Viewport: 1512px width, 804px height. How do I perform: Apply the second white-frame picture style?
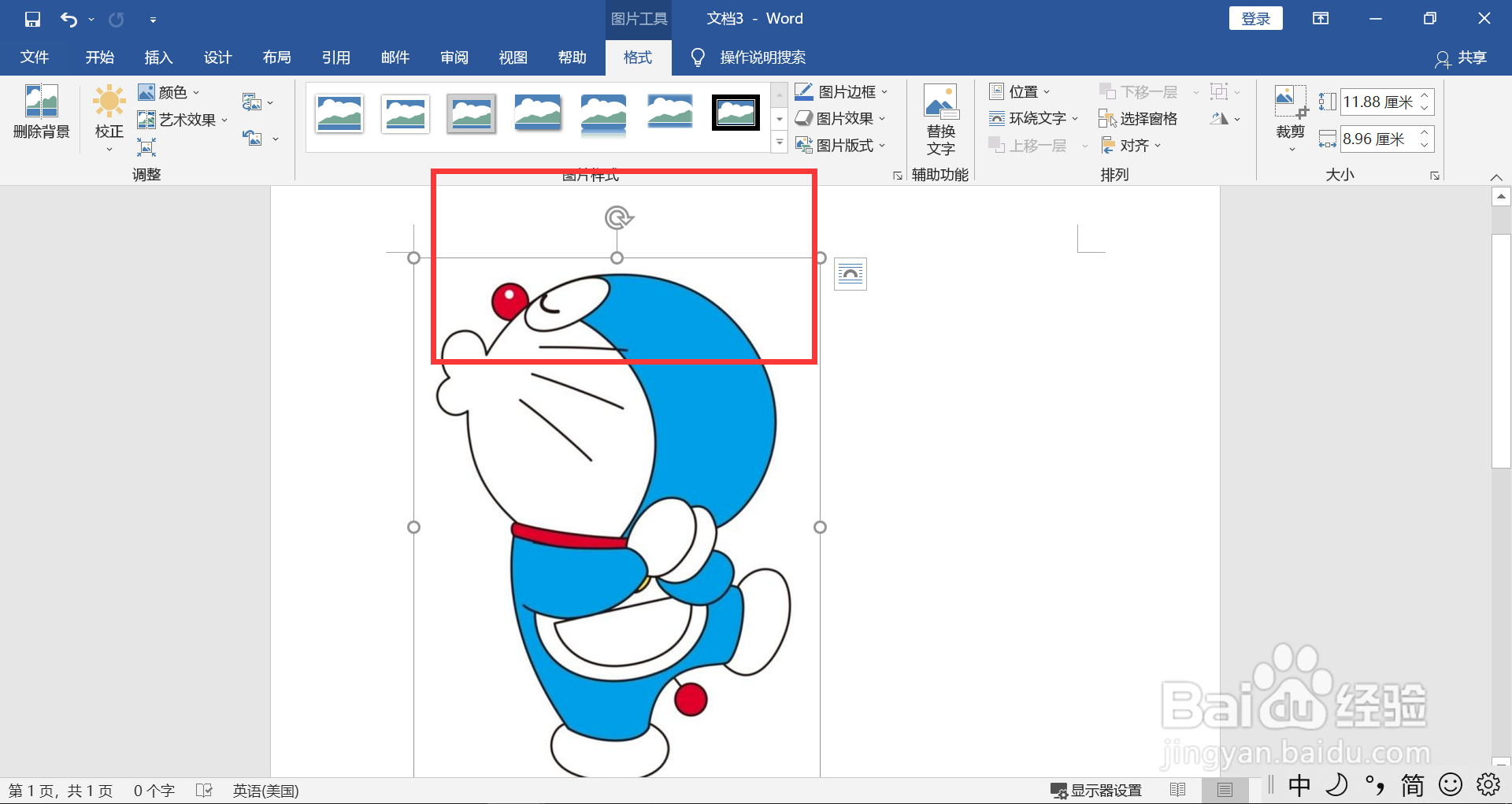[x=405, y=113]
